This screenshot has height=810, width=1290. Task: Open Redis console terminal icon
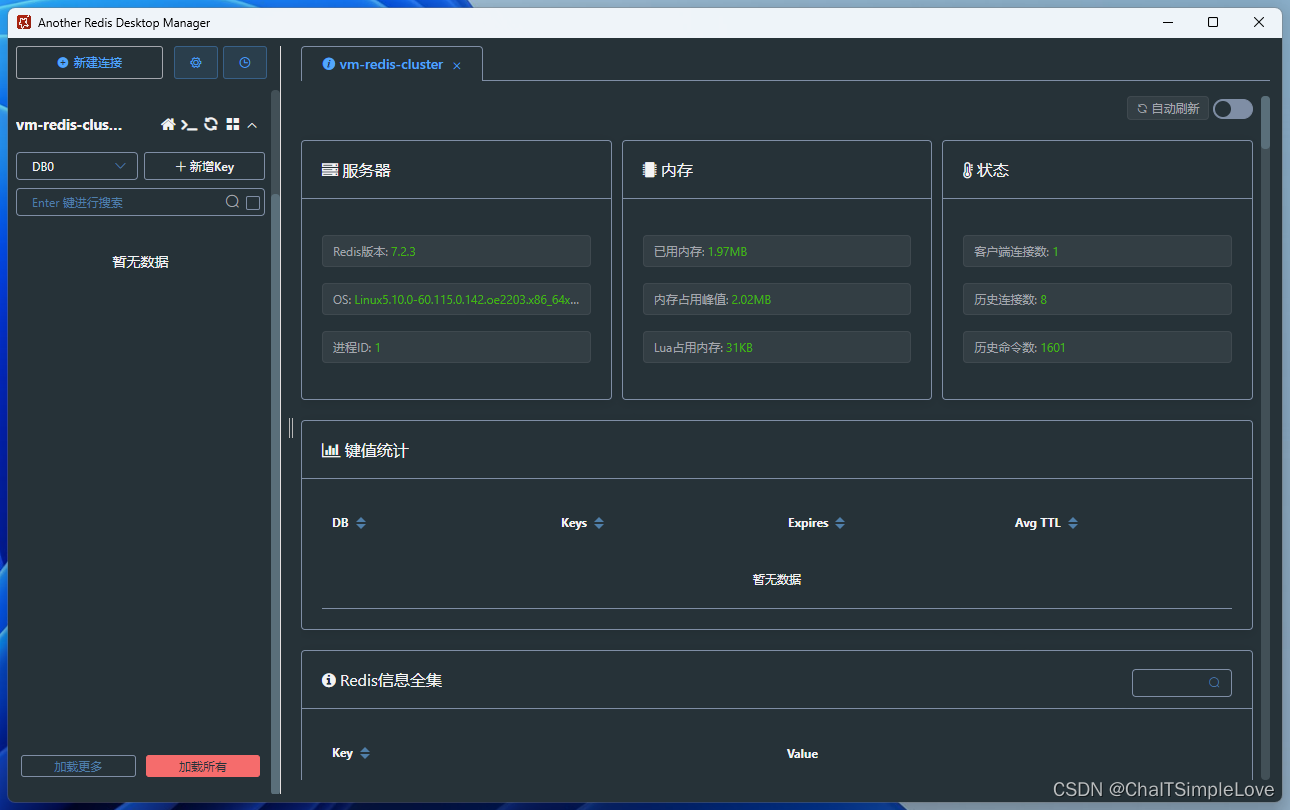pos(189,125)
